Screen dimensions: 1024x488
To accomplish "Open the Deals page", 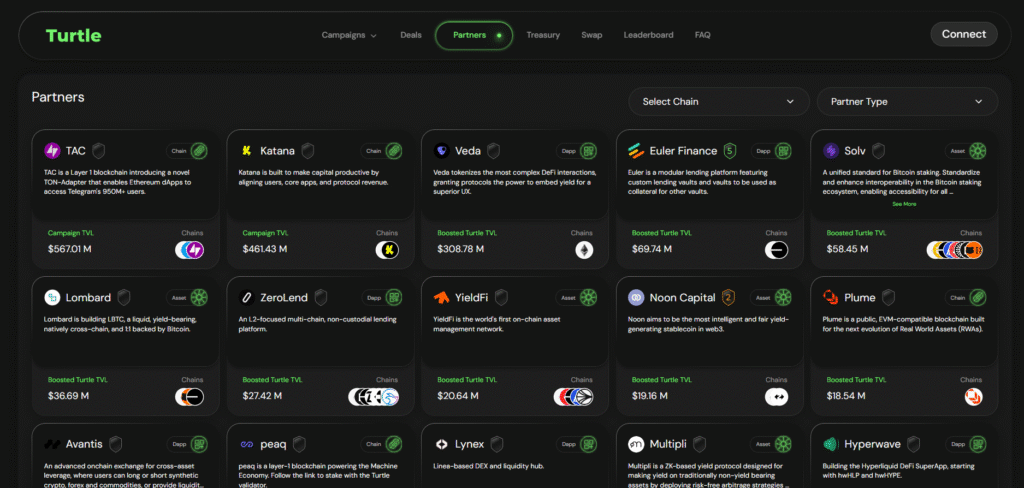I will click(x=411, y=35).
